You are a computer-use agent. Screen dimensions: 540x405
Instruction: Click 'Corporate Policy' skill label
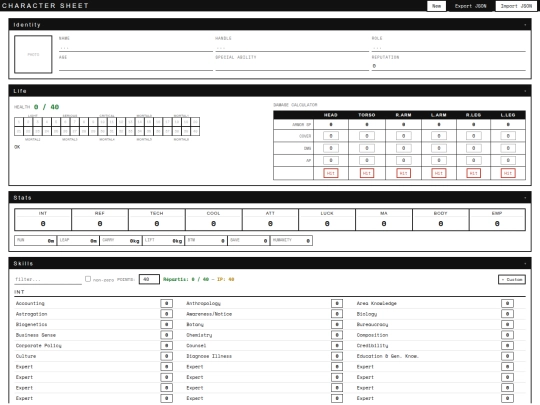point(39,345)
